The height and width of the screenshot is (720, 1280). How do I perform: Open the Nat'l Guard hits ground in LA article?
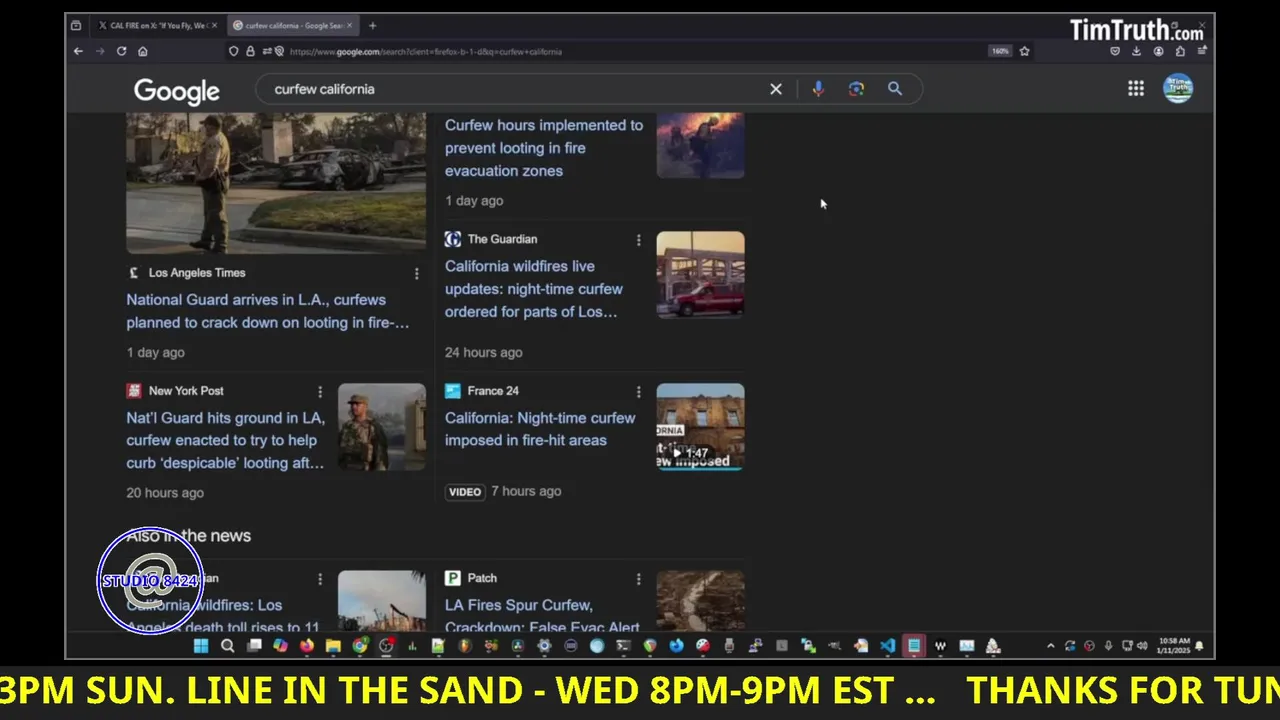[x=226, y=441]
